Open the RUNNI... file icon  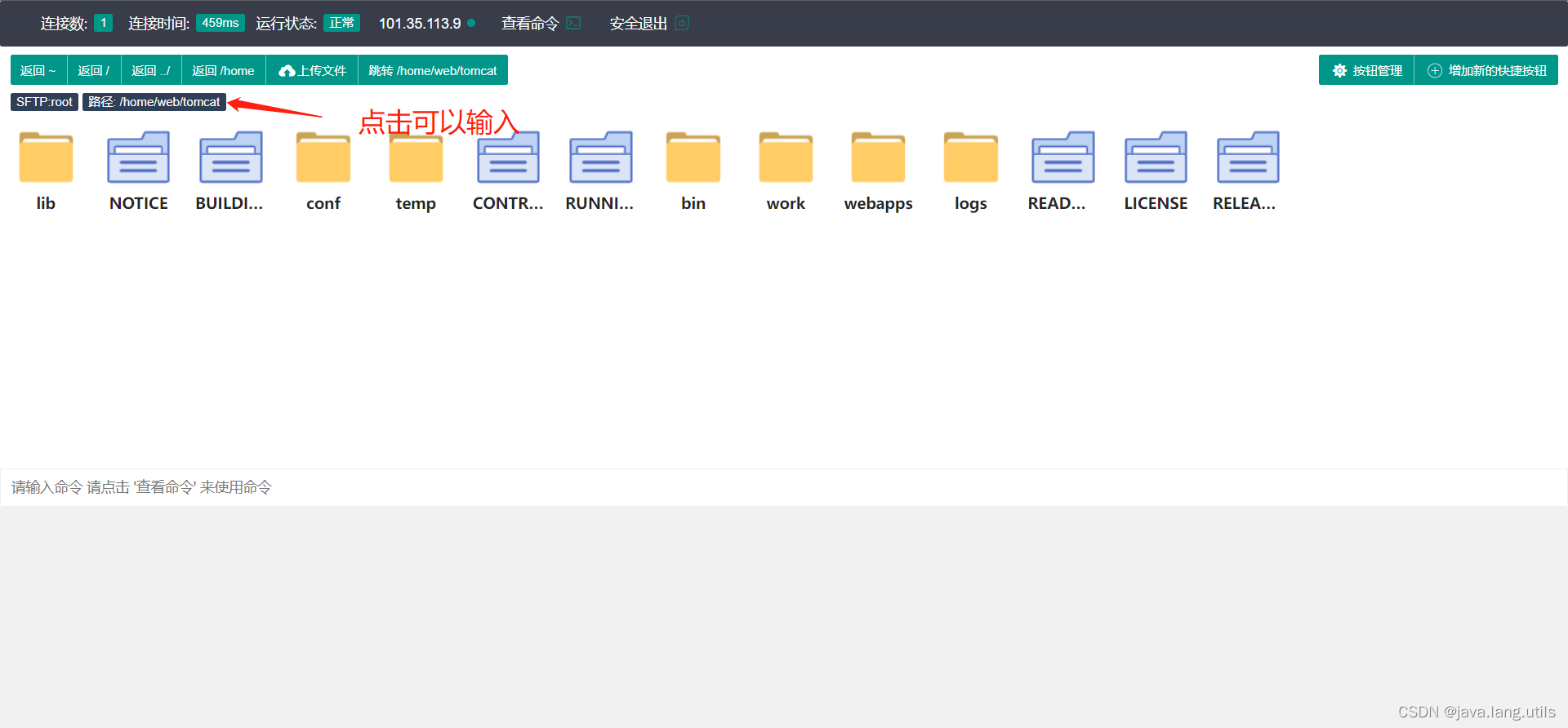click(601, 157)
